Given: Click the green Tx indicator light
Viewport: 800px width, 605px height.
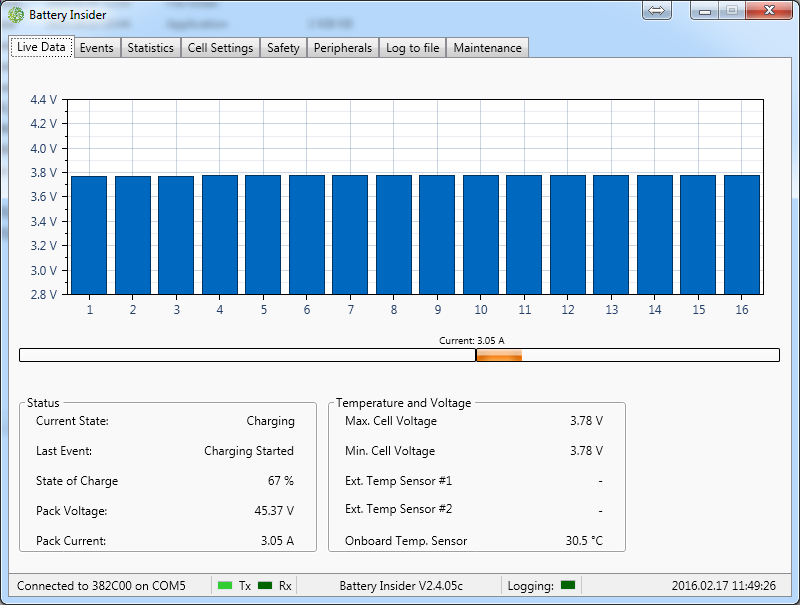Looking at the screenshot, I should 225,585.
